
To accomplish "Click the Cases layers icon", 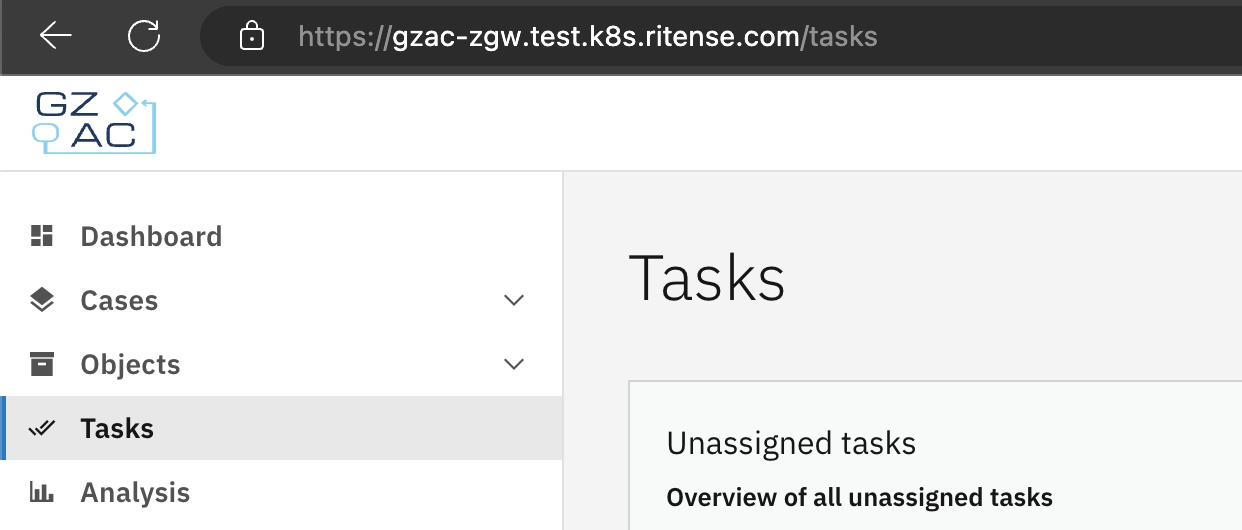I will [x=42, y=301].
